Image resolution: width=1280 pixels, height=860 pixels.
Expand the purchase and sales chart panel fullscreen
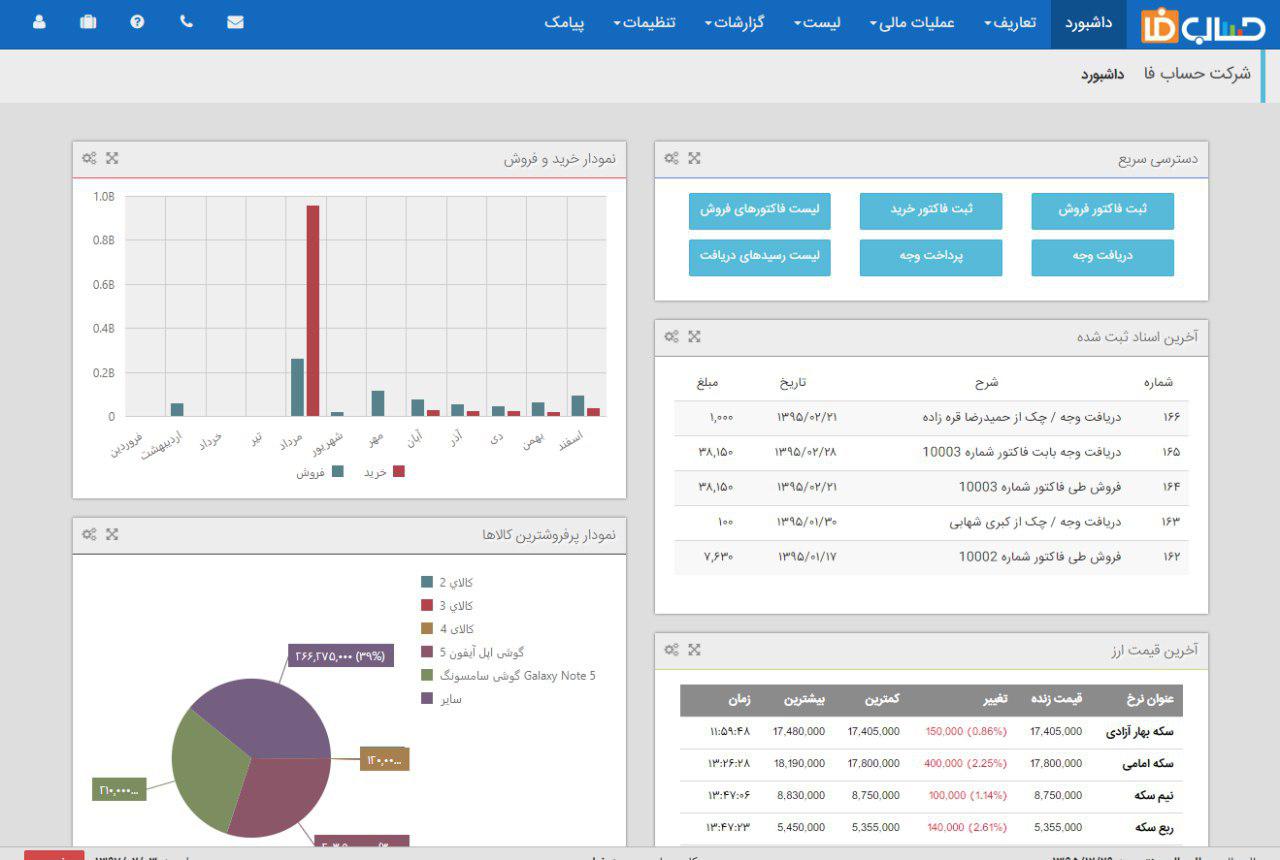112,158
